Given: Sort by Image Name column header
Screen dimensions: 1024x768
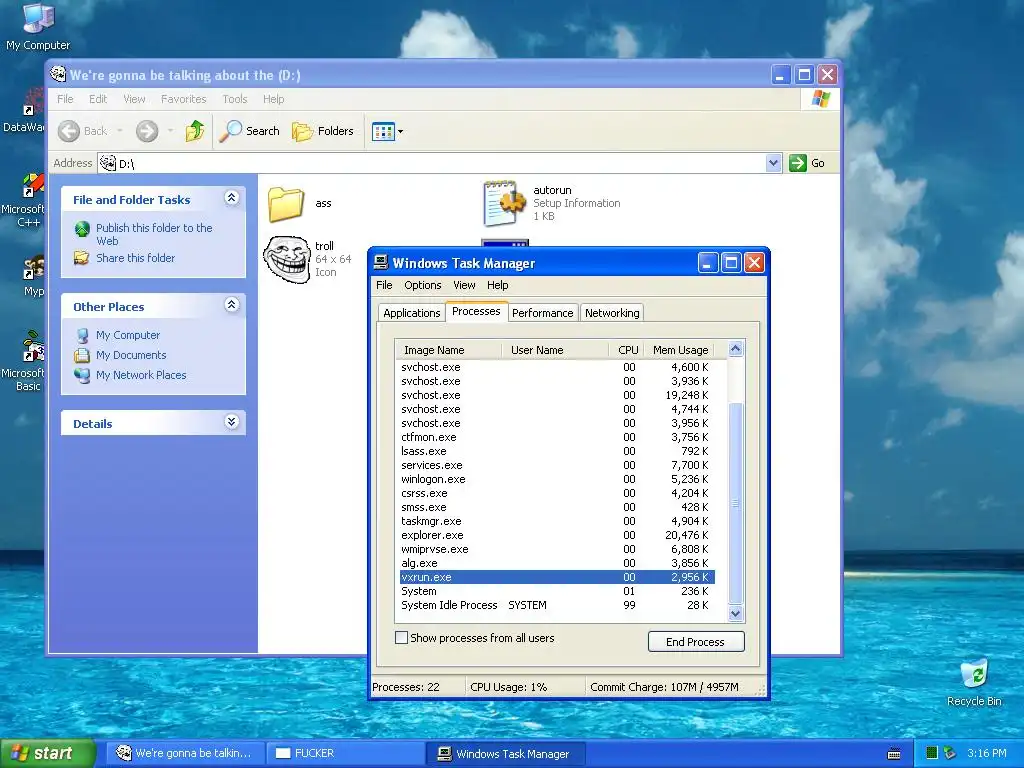Looking at the screenshot, I should point(449,350).
